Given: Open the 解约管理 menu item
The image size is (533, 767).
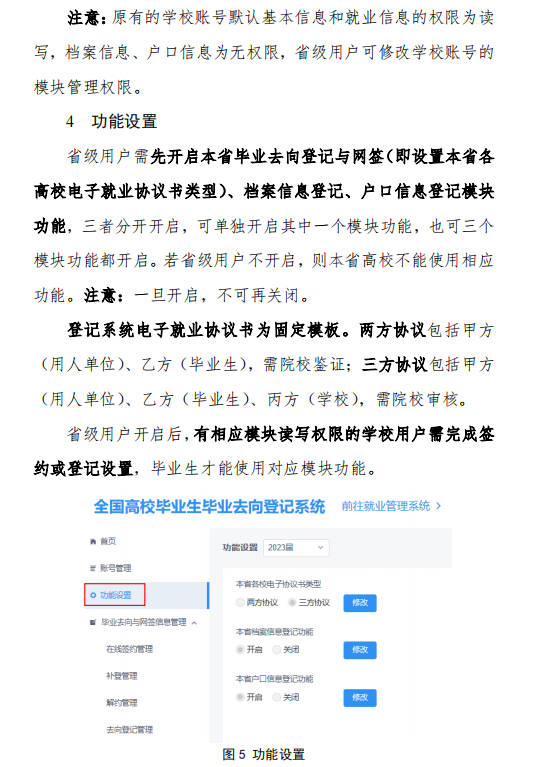Looking at the screenshot, I should [122, 703].
